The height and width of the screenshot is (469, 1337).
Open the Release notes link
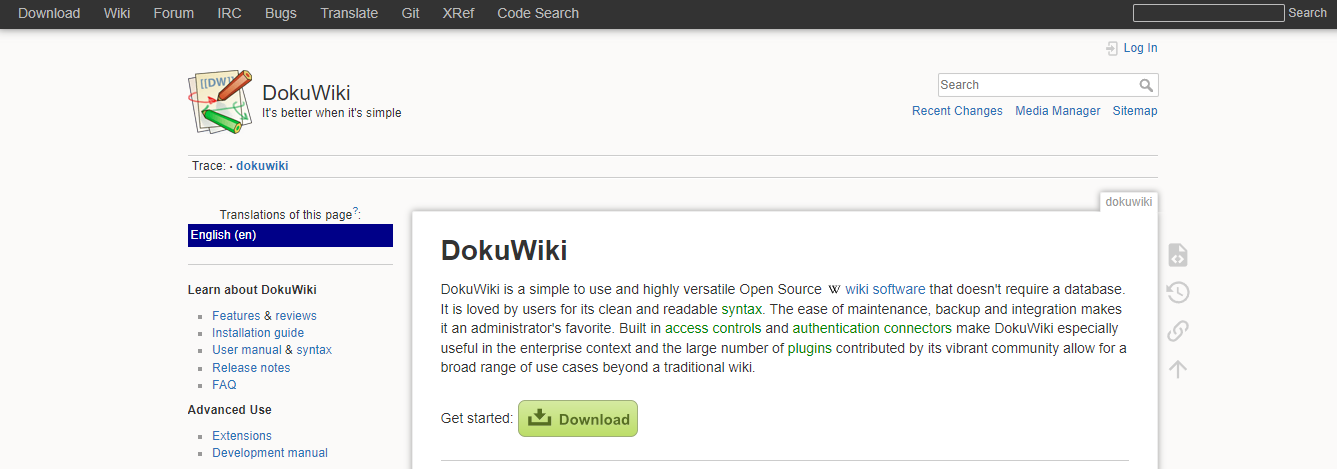[251, 368]
